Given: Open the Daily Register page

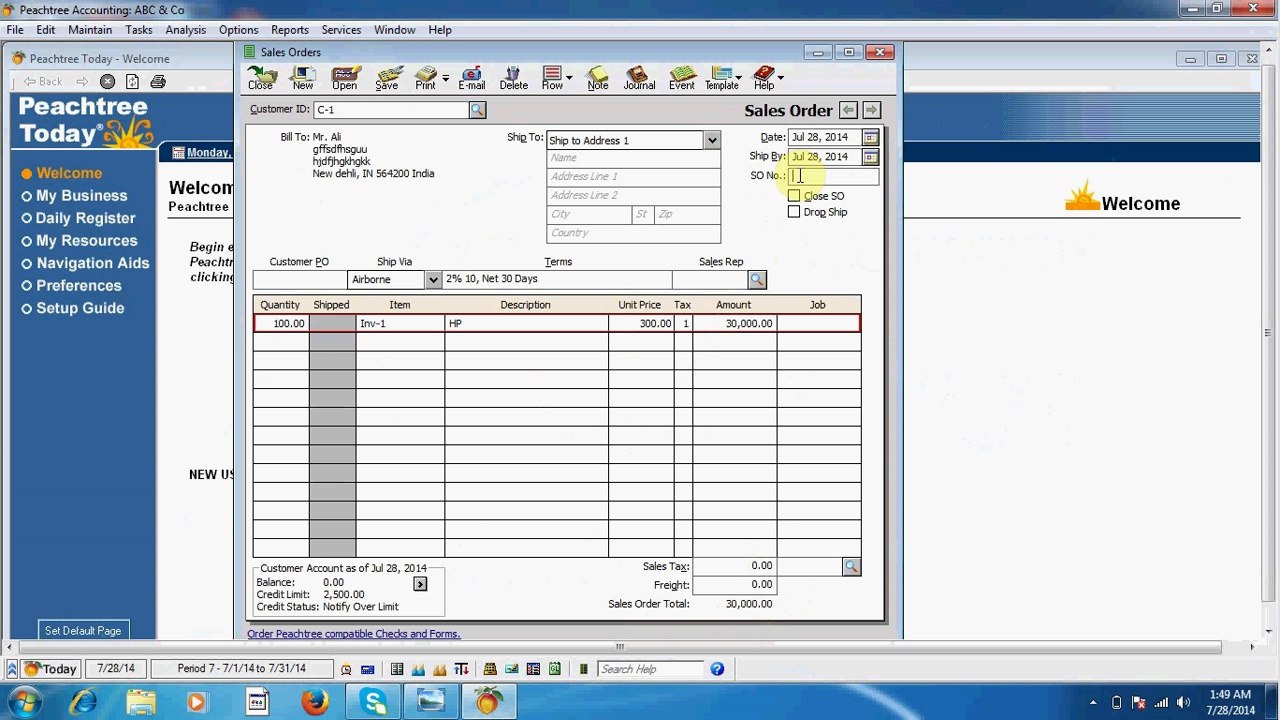Looking at the screenshot, I should coord(86,218).
